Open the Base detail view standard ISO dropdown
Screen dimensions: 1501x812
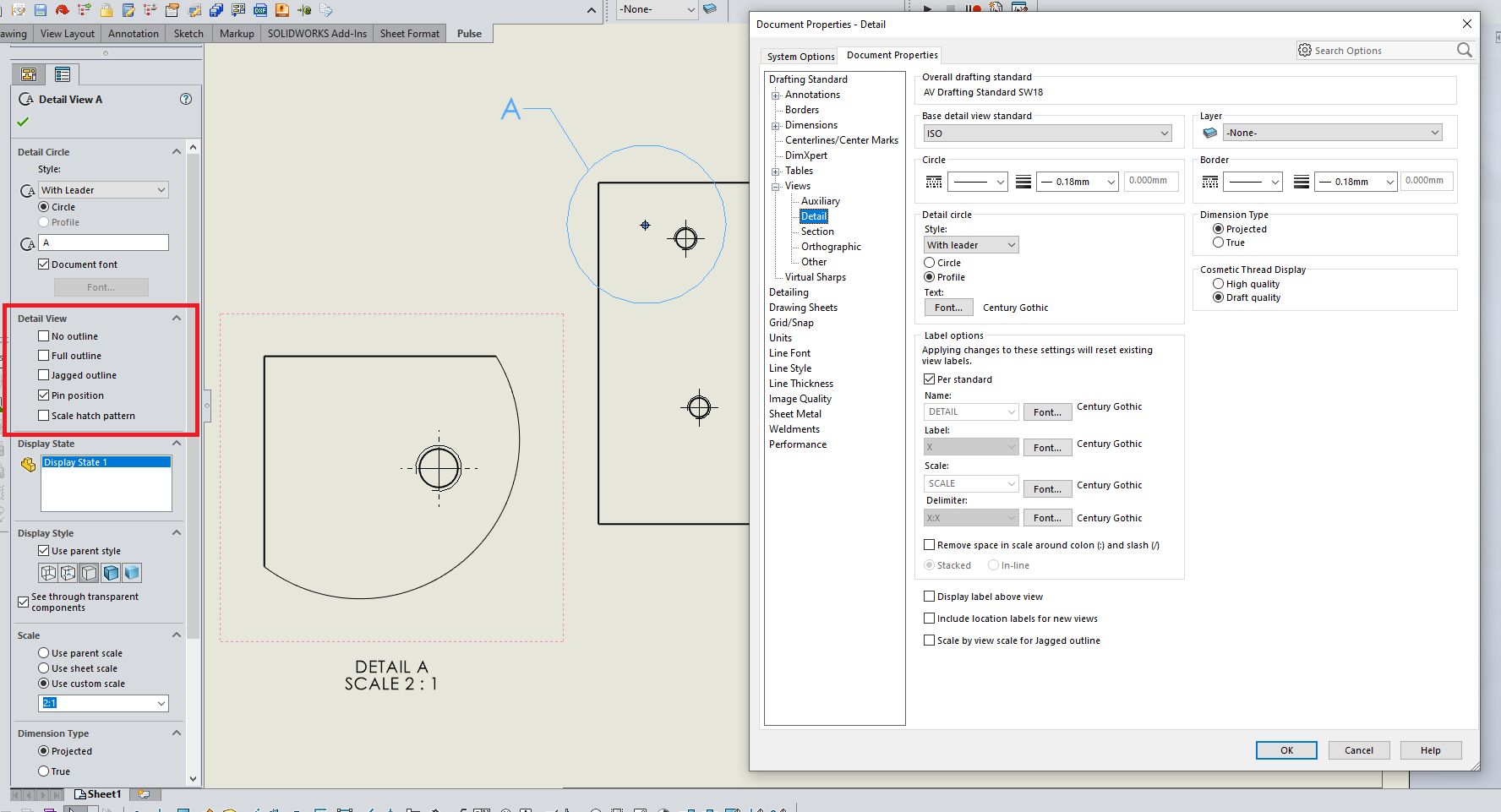click(x=1047, y=134)
